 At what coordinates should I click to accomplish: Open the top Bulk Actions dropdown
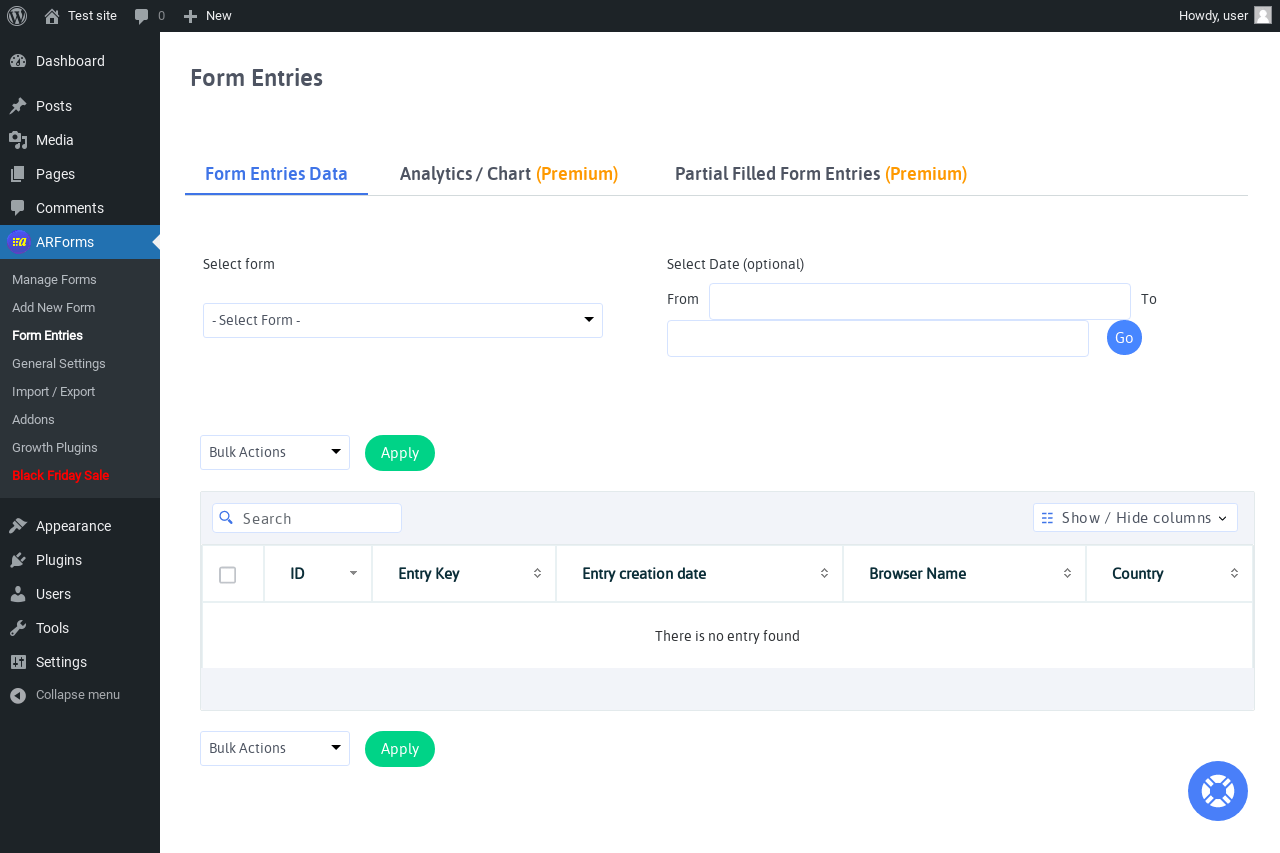[275, 452]
